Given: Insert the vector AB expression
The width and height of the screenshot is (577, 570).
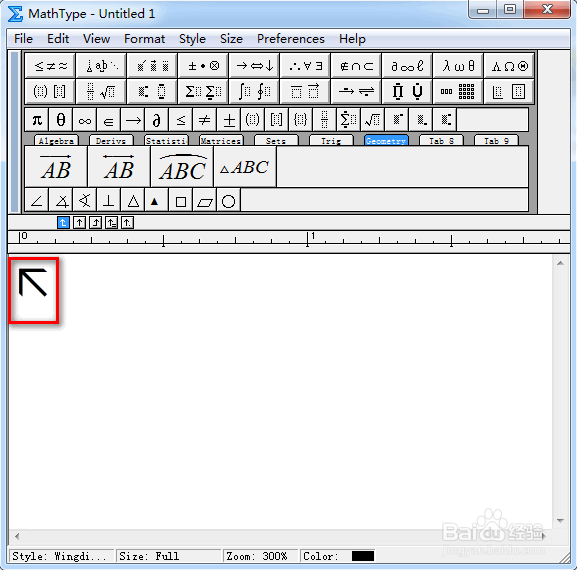Looking at the screenshot, I should [x=56, y=167].
